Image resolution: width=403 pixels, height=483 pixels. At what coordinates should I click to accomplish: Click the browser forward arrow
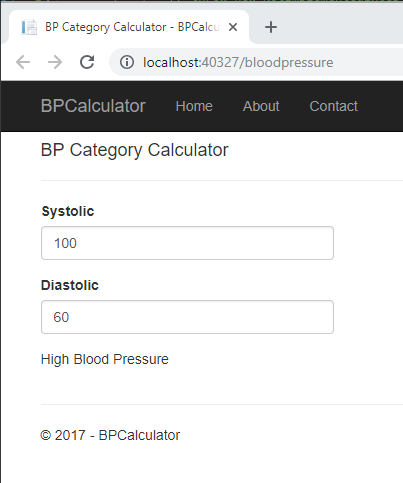55,62
